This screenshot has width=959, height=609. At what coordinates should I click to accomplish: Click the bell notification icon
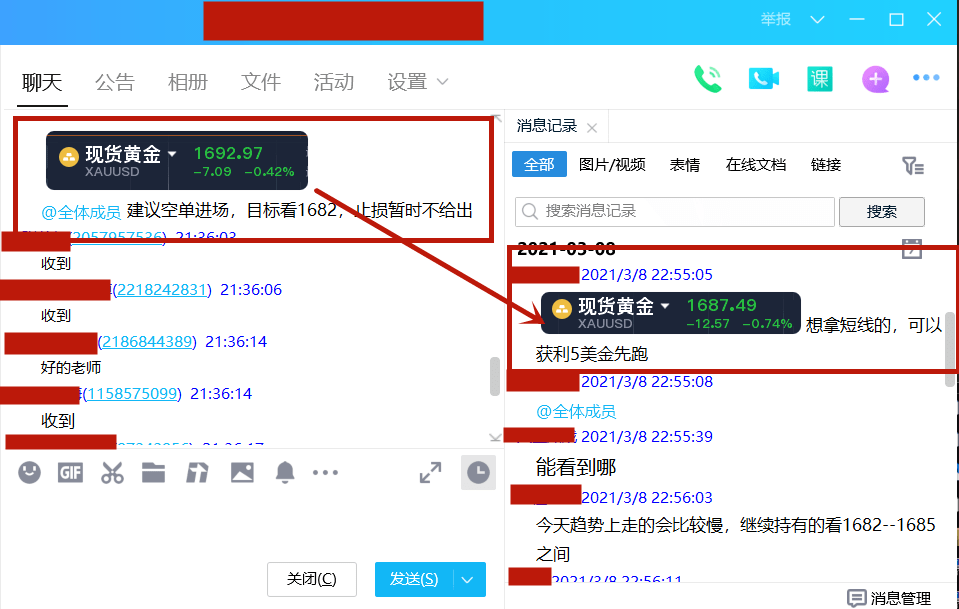285,472
